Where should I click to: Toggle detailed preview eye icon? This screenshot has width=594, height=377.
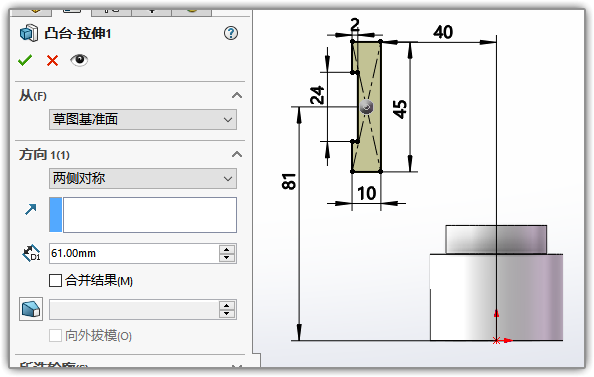(79, 60)
